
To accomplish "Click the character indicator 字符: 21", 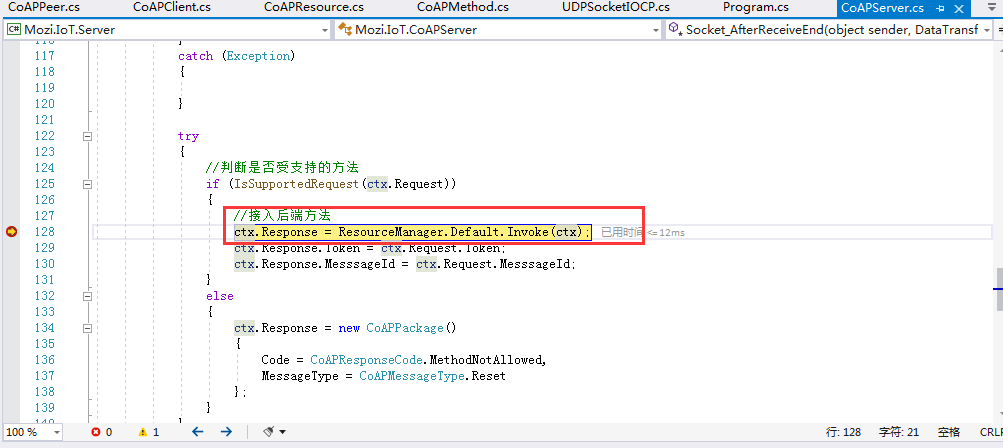I will [x=901, y=433].
